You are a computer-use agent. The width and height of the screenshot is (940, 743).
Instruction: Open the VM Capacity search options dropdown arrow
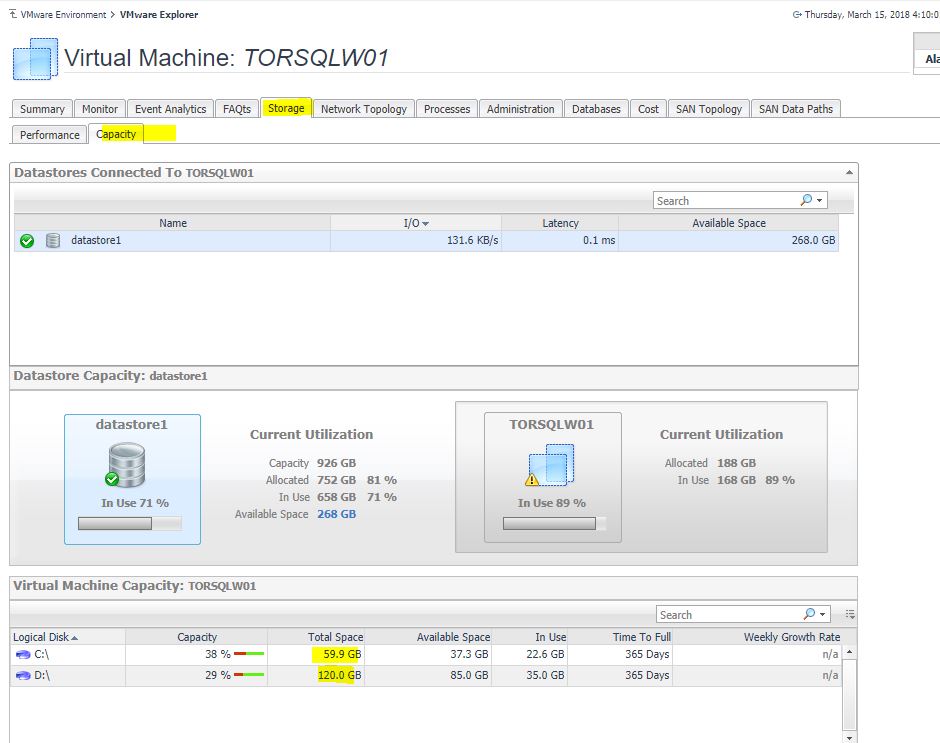[822, 615]
